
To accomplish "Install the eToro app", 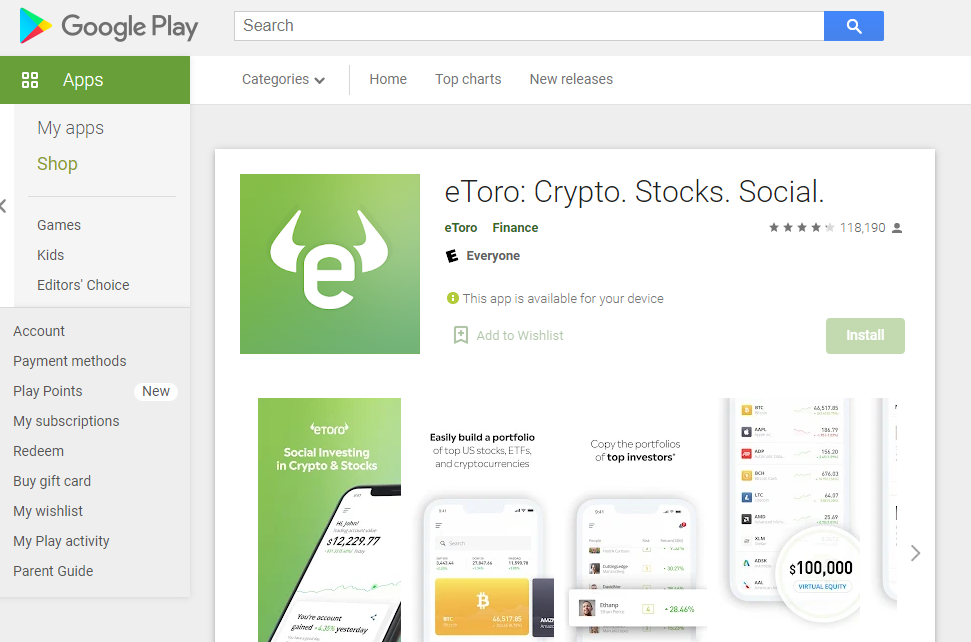I will point(865,336).
